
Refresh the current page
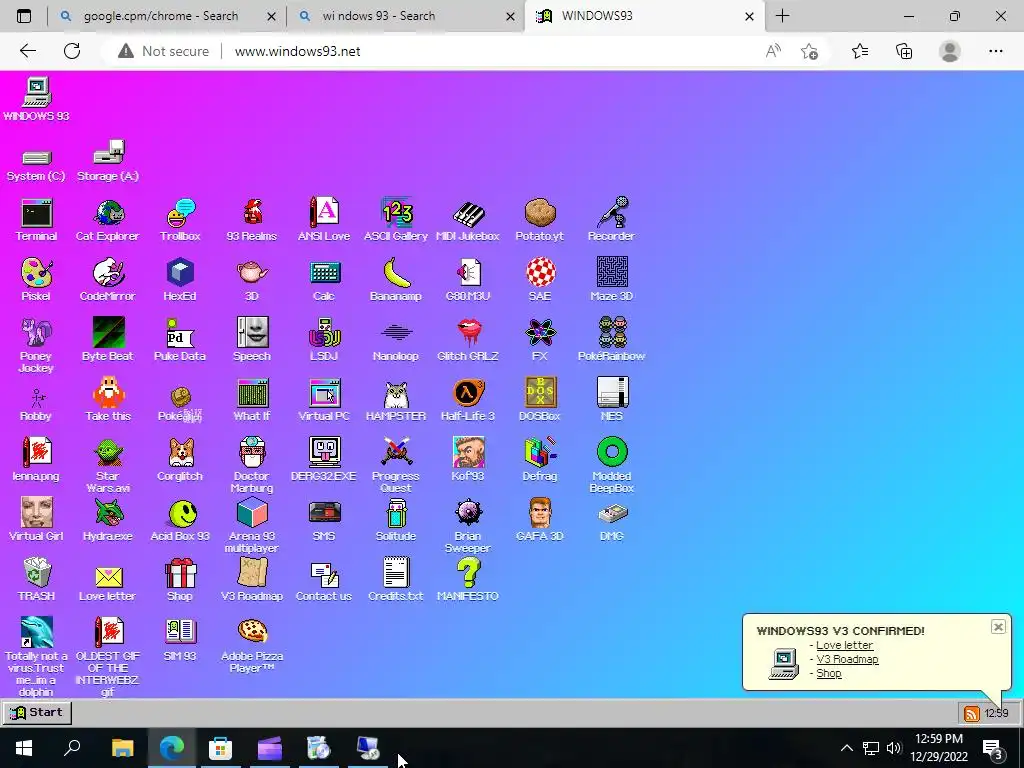[x=72, y=51]
